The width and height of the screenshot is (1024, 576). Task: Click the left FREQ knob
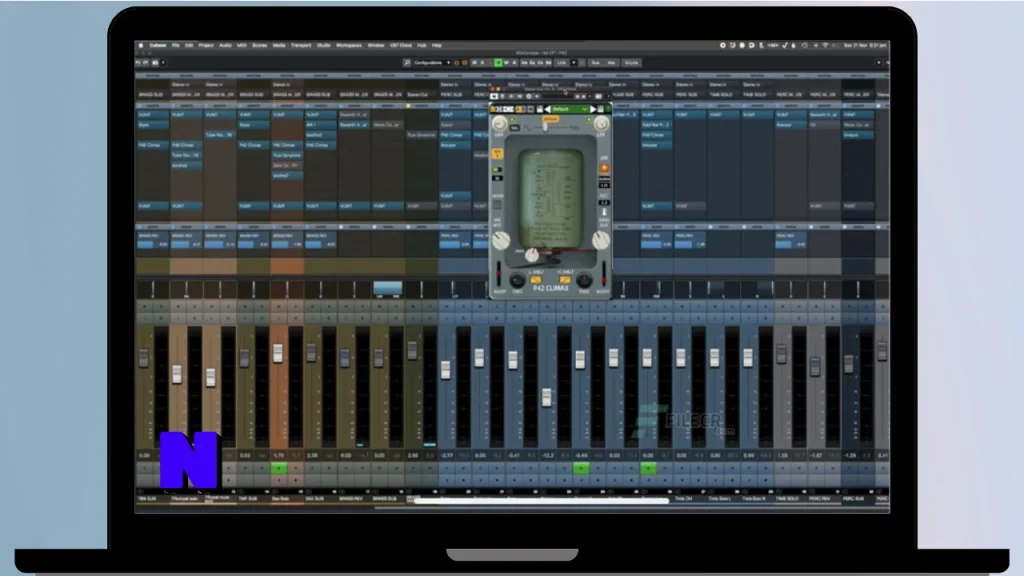[517, 281]
